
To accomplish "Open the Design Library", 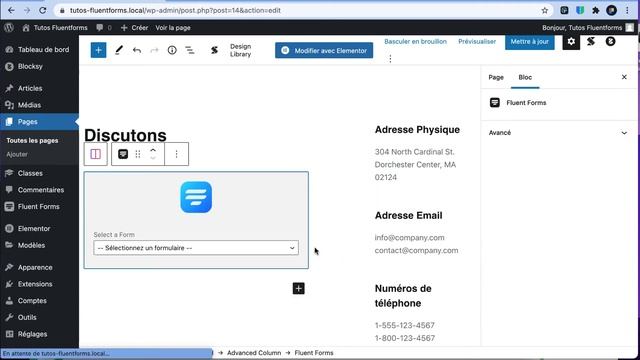I will pyautogui.click(x=240, y=50).
